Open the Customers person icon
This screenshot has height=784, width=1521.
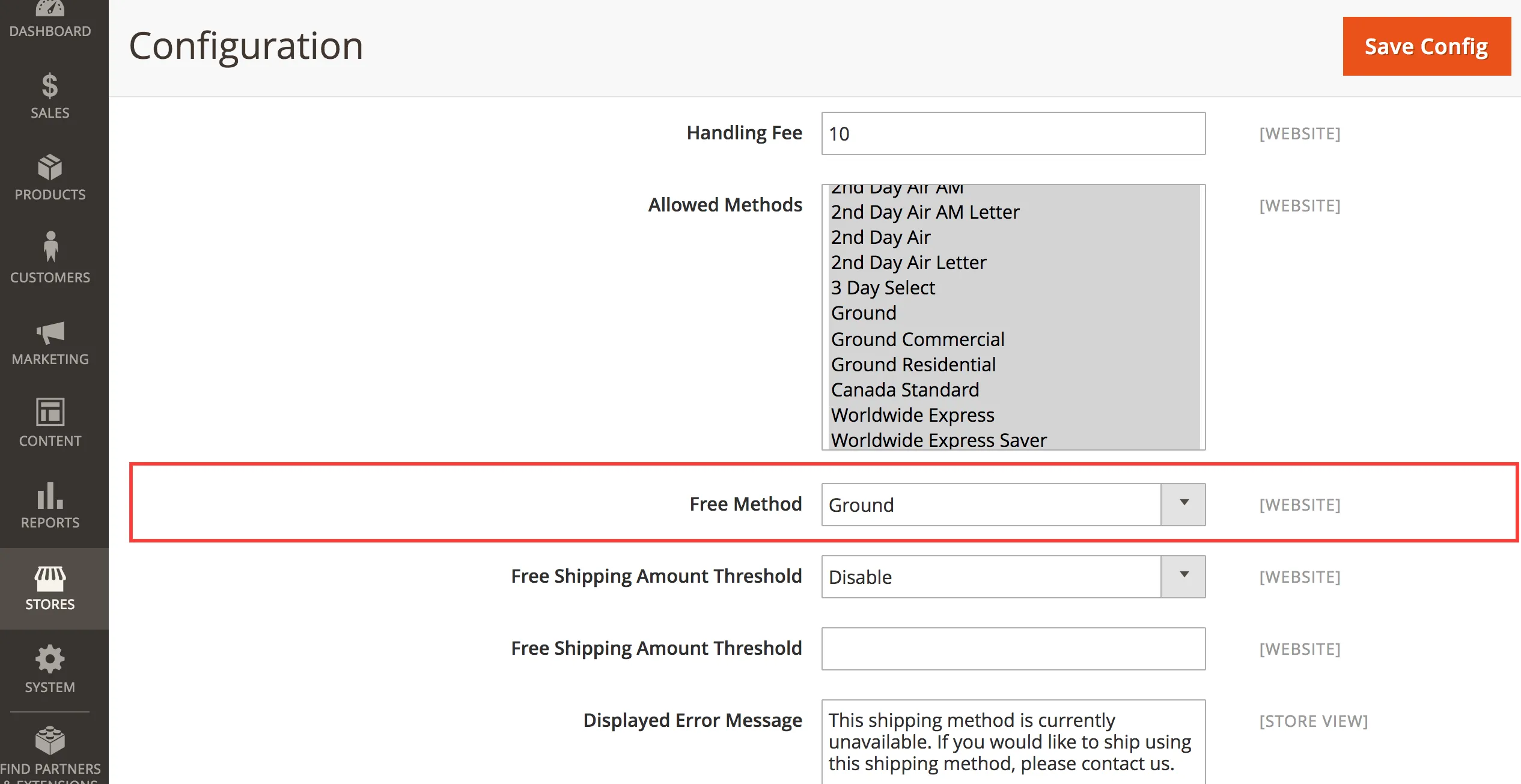pyautogui.click(x=50, y=247)
